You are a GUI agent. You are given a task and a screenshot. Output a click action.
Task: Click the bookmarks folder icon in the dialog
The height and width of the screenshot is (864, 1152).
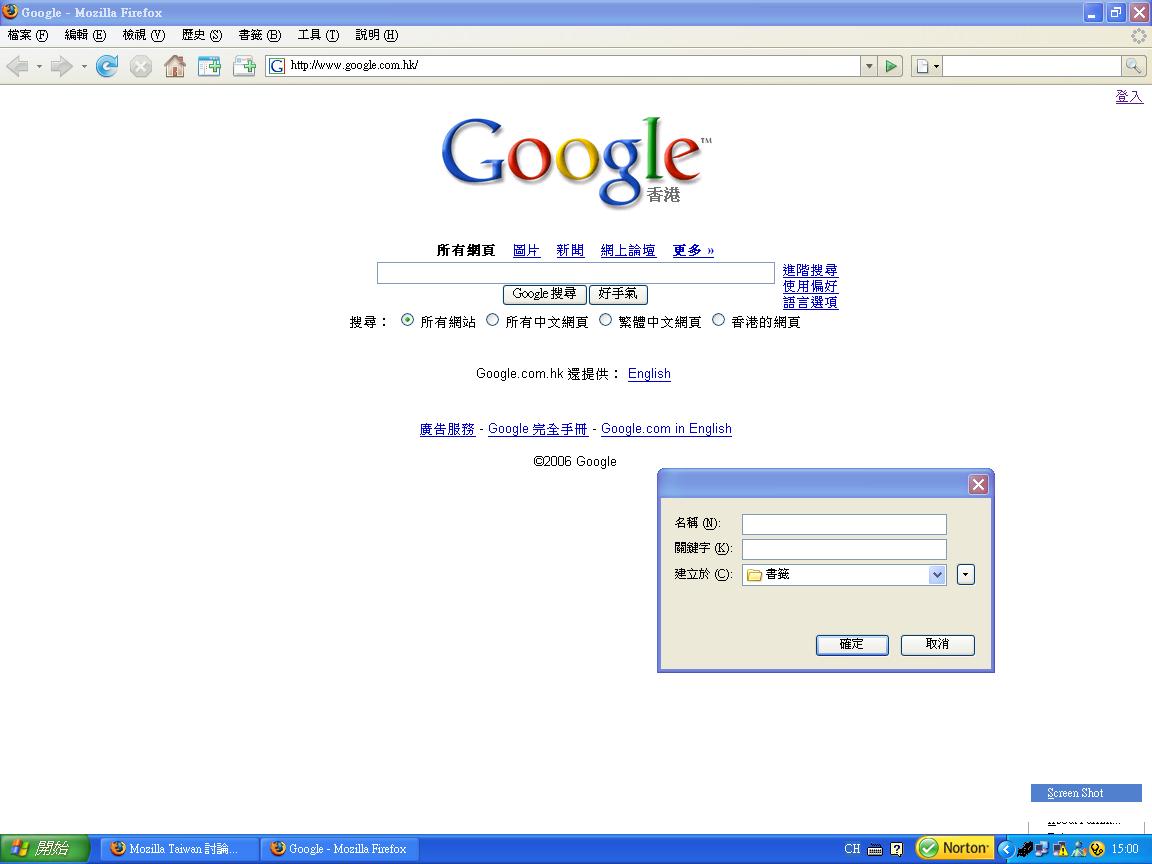754,575
